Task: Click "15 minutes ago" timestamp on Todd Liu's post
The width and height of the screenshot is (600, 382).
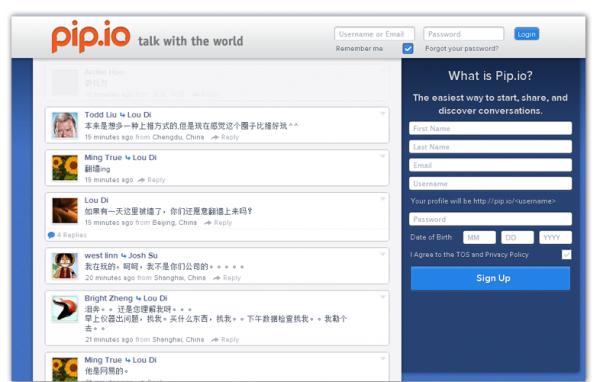Action: [109, 137]
